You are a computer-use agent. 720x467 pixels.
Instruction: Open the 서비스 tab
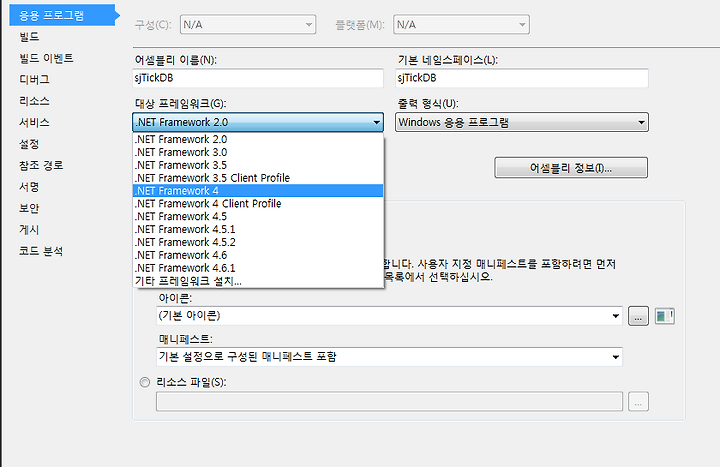pyautogui.click(x=34, y=123)
